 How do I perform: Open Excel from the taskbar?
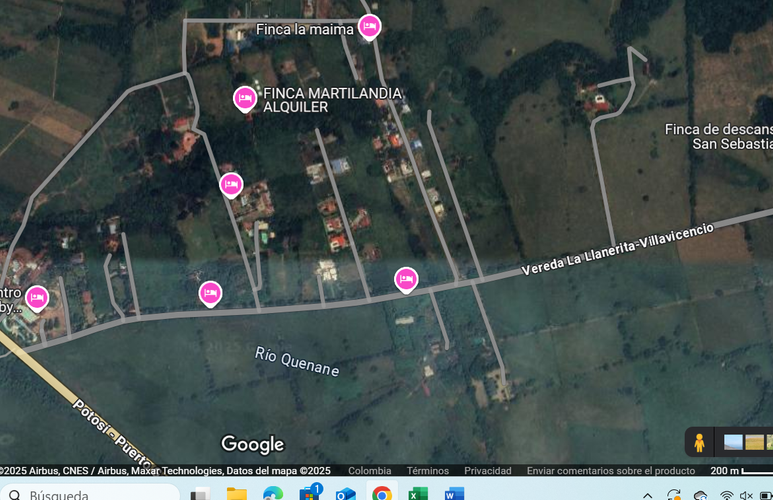418,494
